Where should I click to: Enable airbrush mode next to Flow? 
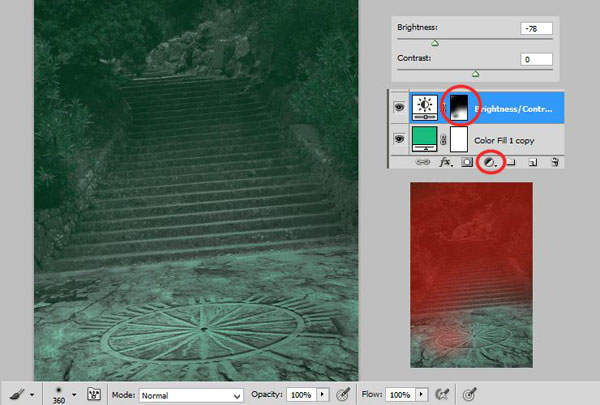442,394
